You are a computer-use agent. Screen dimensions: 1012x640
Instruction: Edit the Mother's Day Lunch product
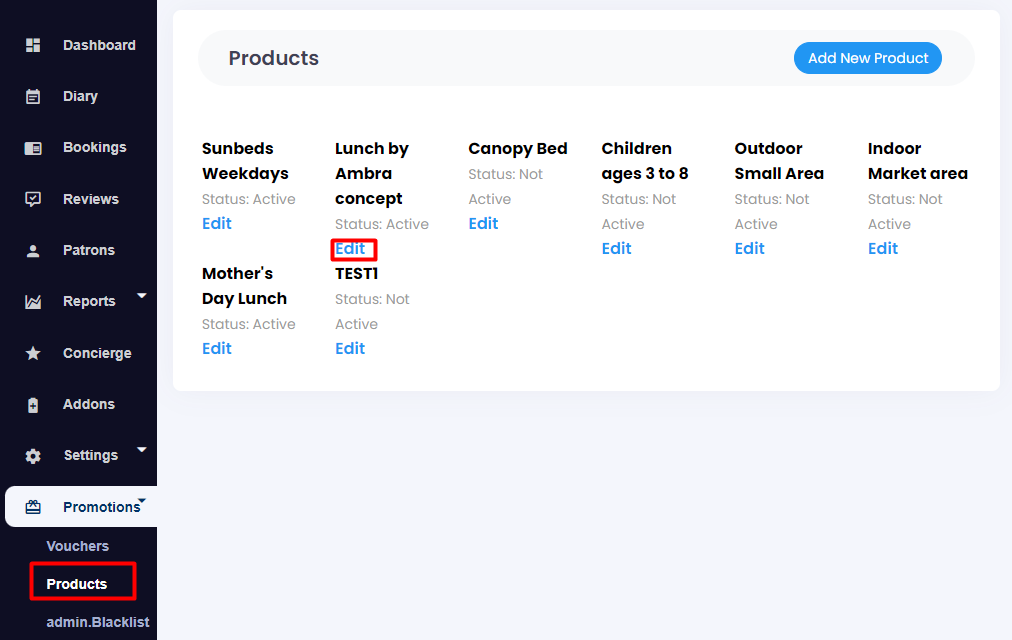(x=217, y=348)
